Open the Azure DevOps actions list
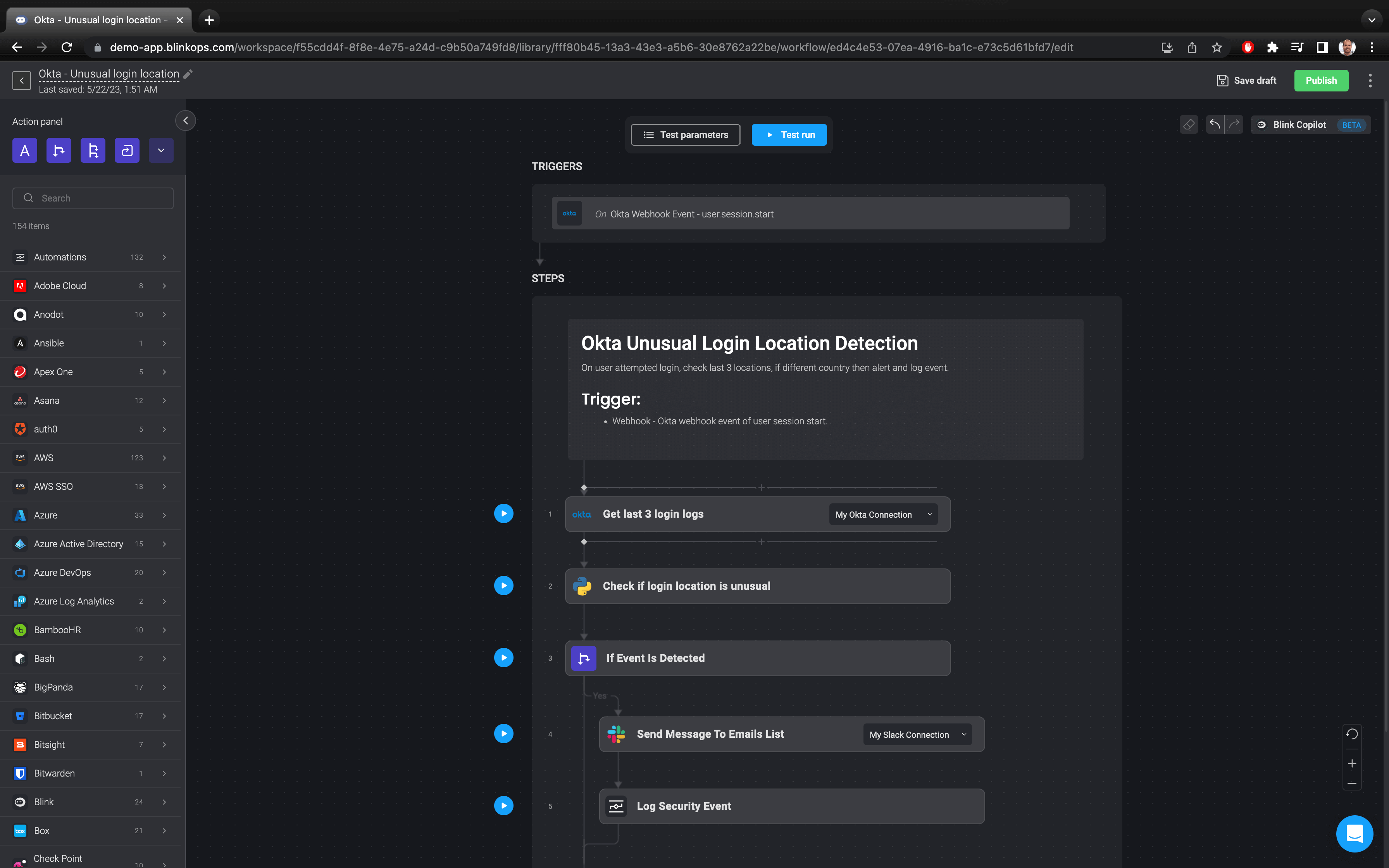Viewport: 1389px width, 868px height. click(x=91, y=572)
